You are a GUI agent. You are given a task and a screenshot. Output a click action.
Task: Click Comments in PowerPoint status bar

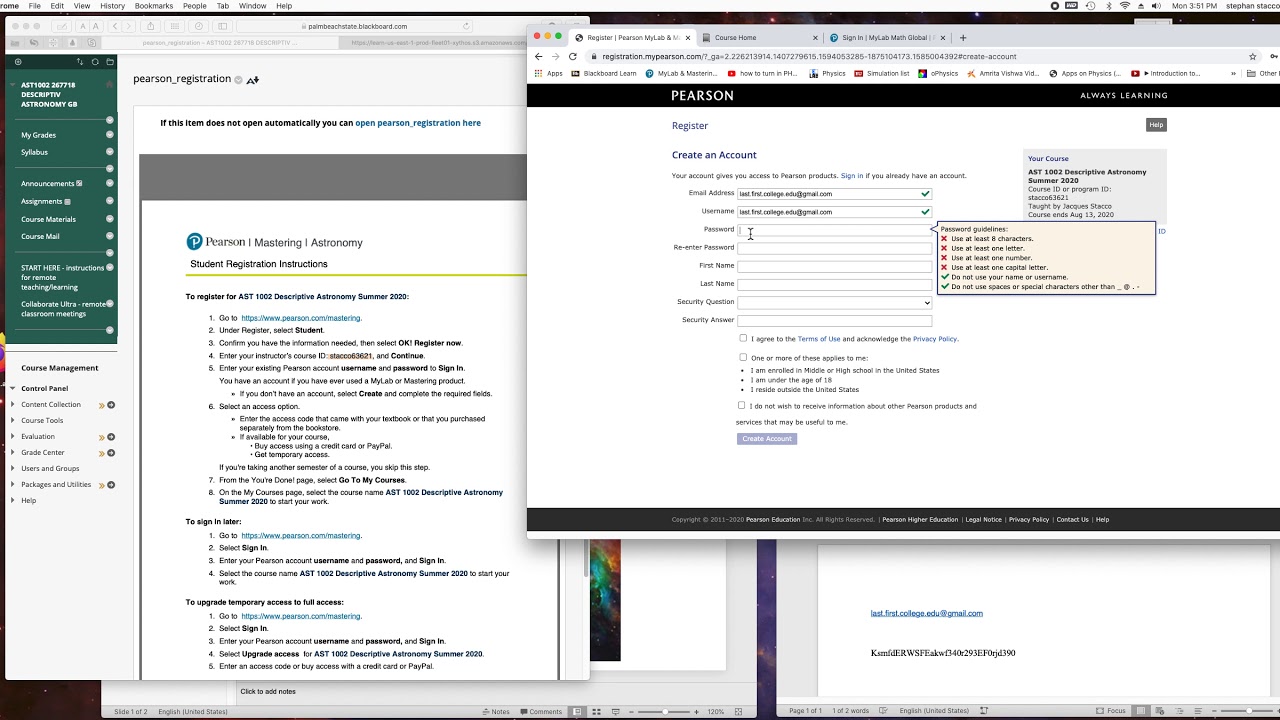(540, 711)
